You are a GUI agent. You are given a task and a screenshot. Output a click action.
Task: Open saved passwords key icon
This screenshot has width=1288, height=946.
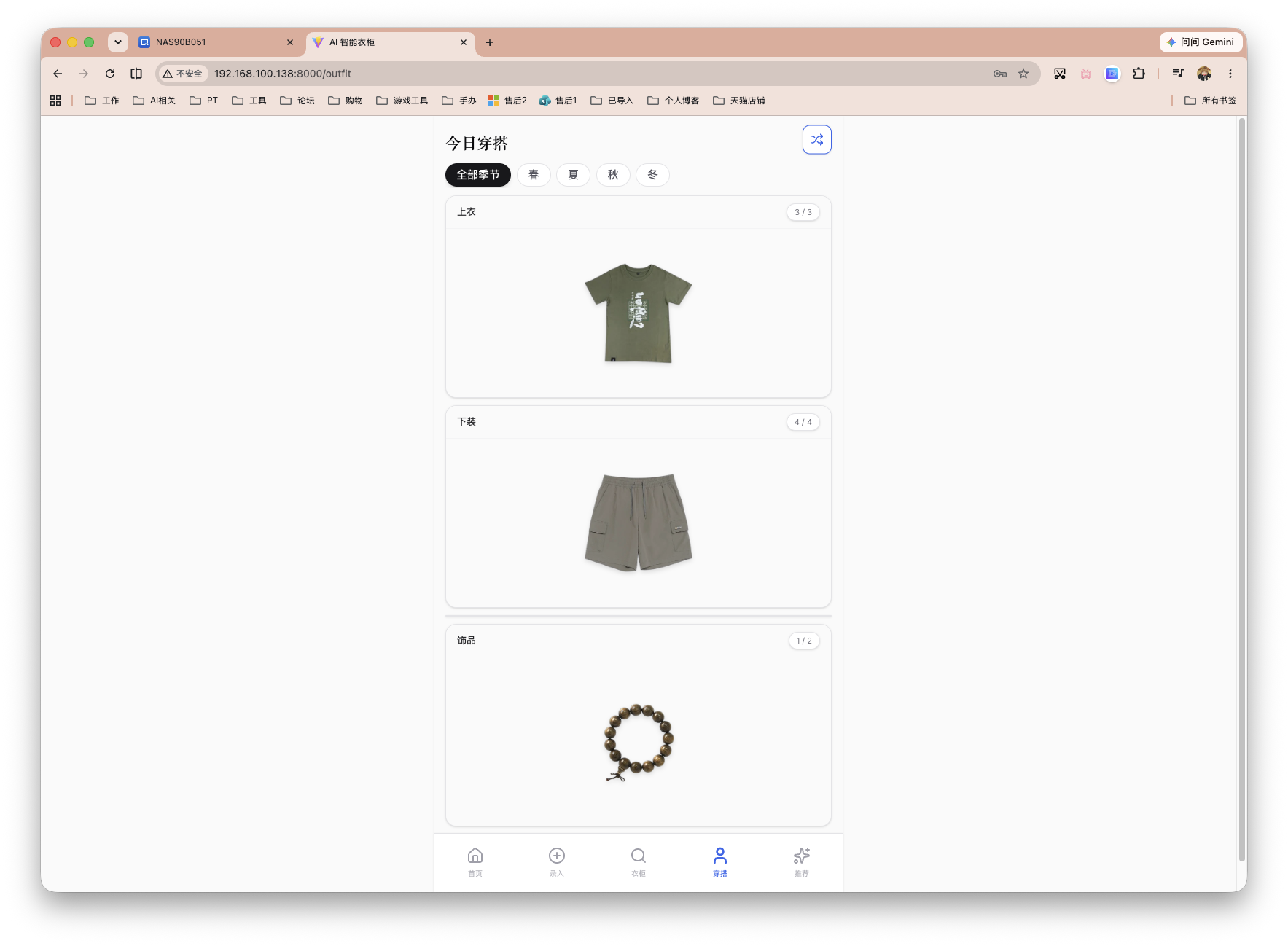1000,74
